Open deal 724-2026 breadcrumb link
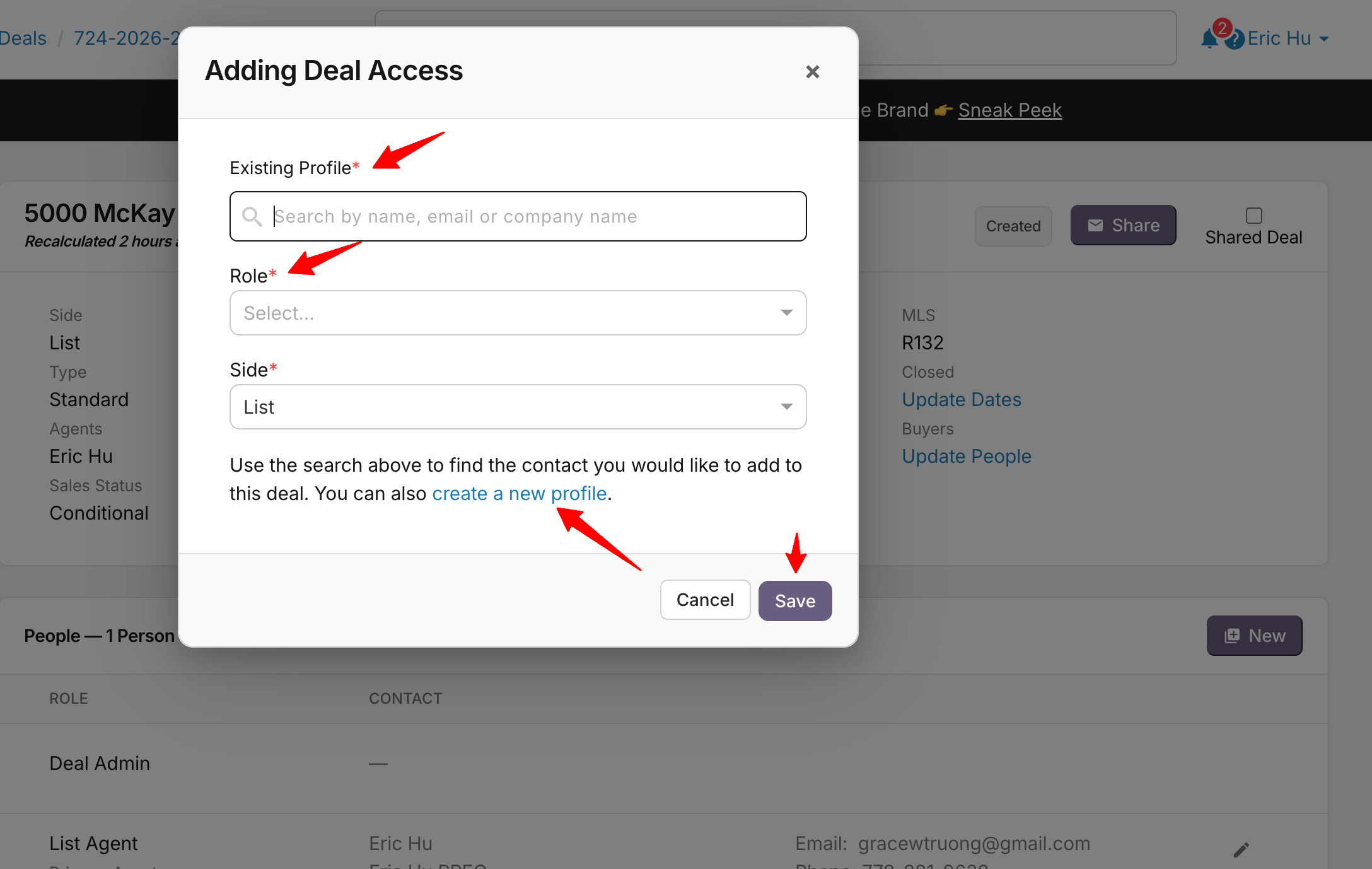Screen dimensions: 1372x869 (126, 38)
